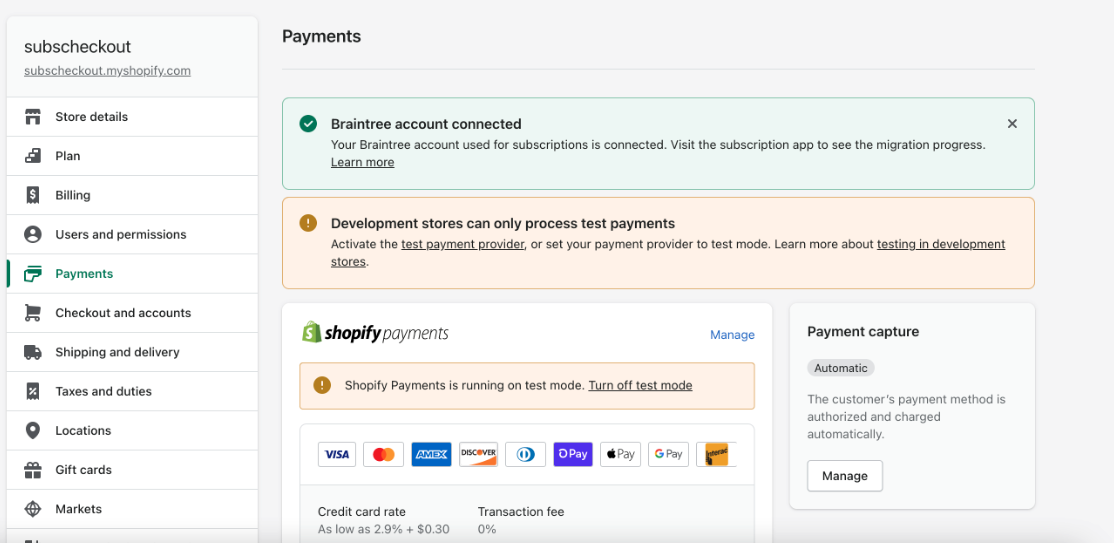Click the Discover card icon
The height and width of the screenshot is (543, 1114).
coord(478,454)
